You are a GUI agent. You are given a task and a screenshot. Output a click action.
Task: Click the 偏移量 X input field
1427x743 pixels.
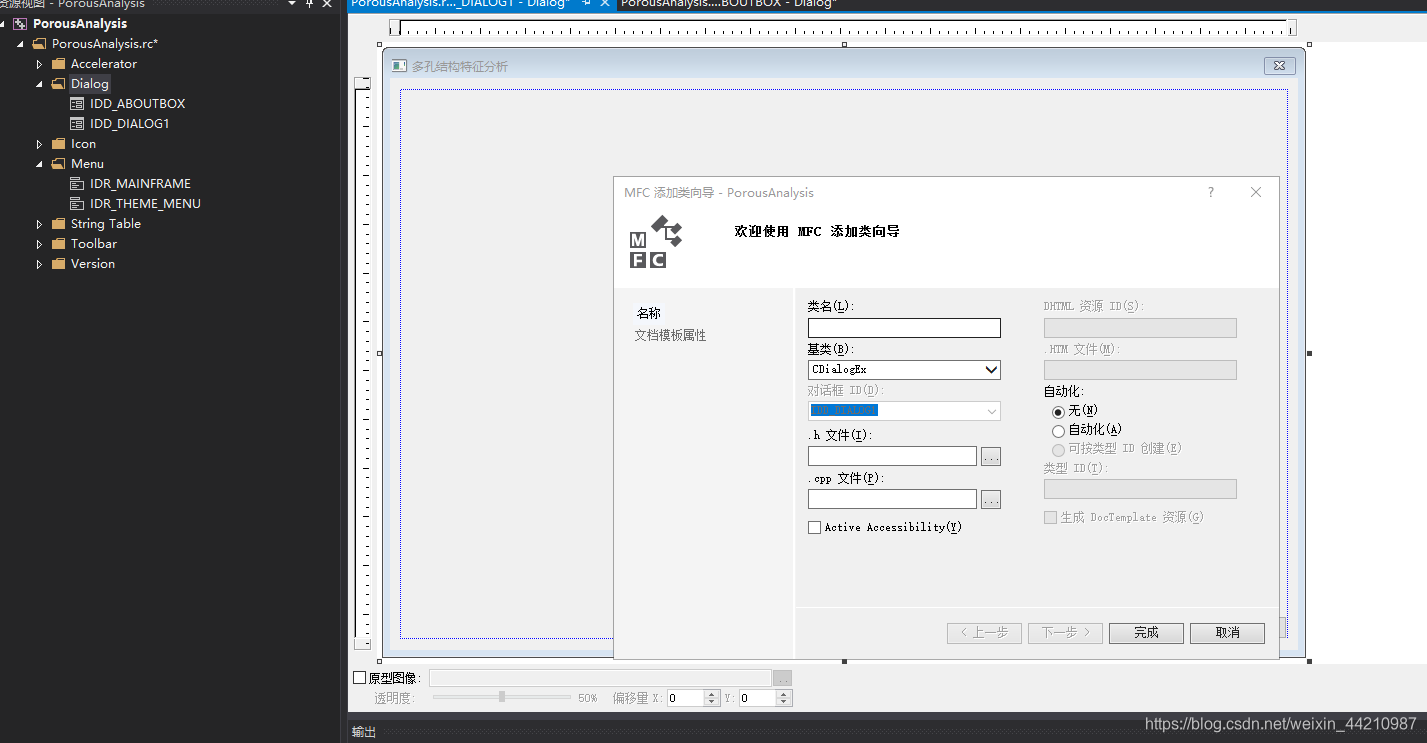[x=686, y=698]
